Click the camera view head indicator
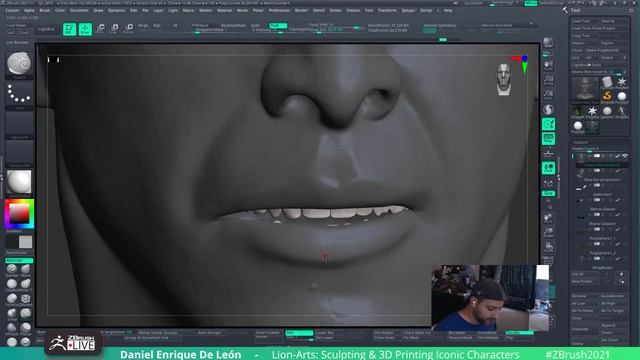Viewport: 640px width, 360px height. (x=504, y=79)
